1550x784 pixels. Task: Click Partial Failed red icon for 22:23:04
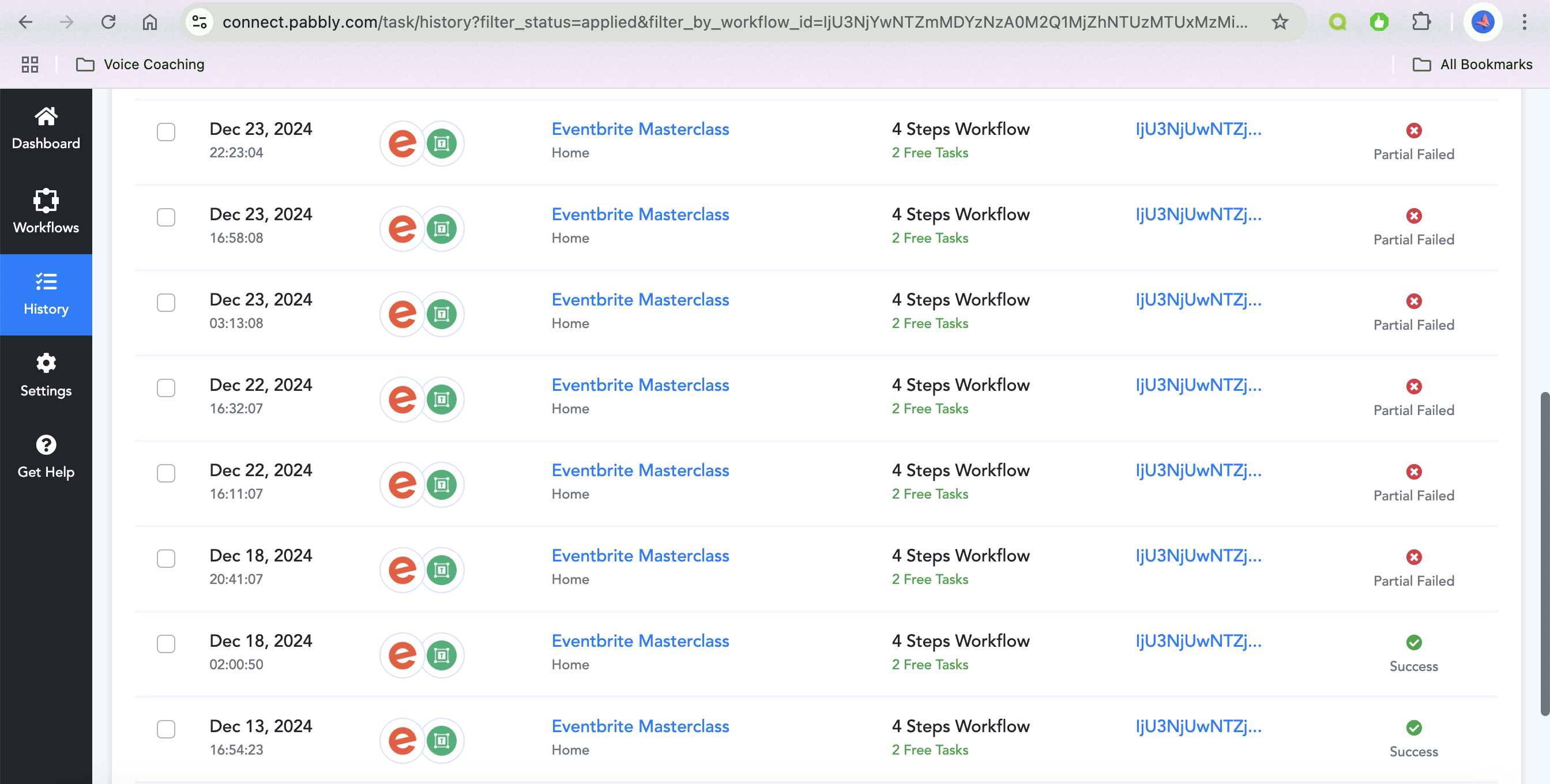coord(1413,130)
